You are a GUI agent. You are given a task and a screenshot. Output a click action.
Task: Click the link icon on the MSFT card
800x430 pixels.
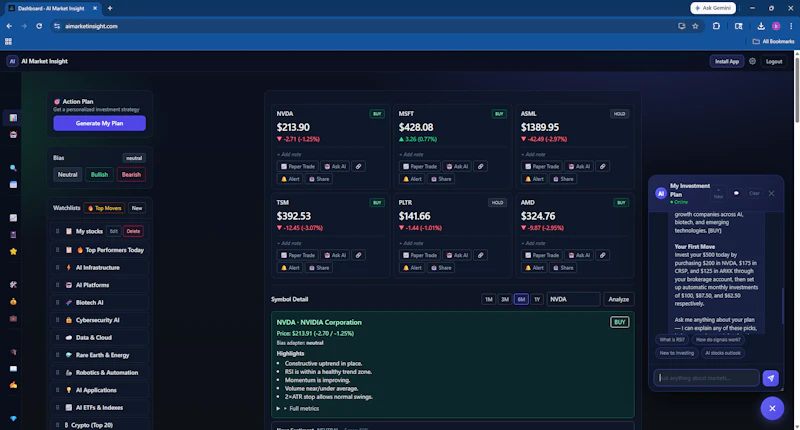tap(481, 166)
